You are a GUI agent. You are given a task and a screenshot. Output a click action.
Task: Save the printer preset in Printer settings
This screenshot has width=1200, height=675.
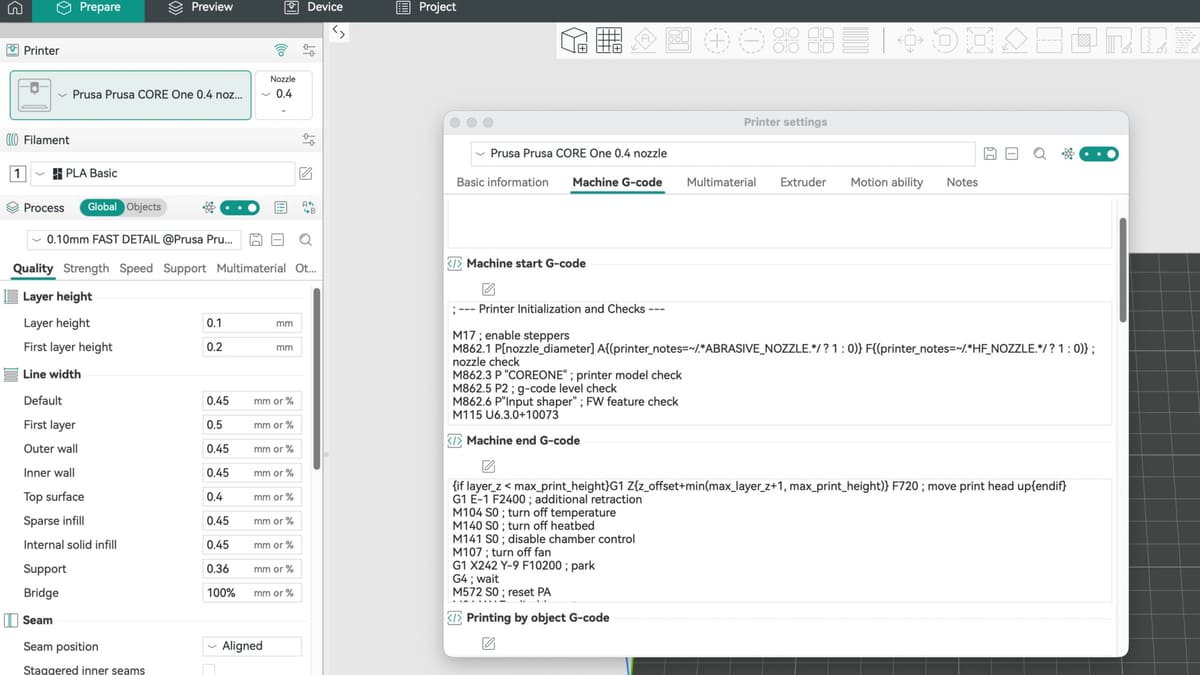point(990,154)
